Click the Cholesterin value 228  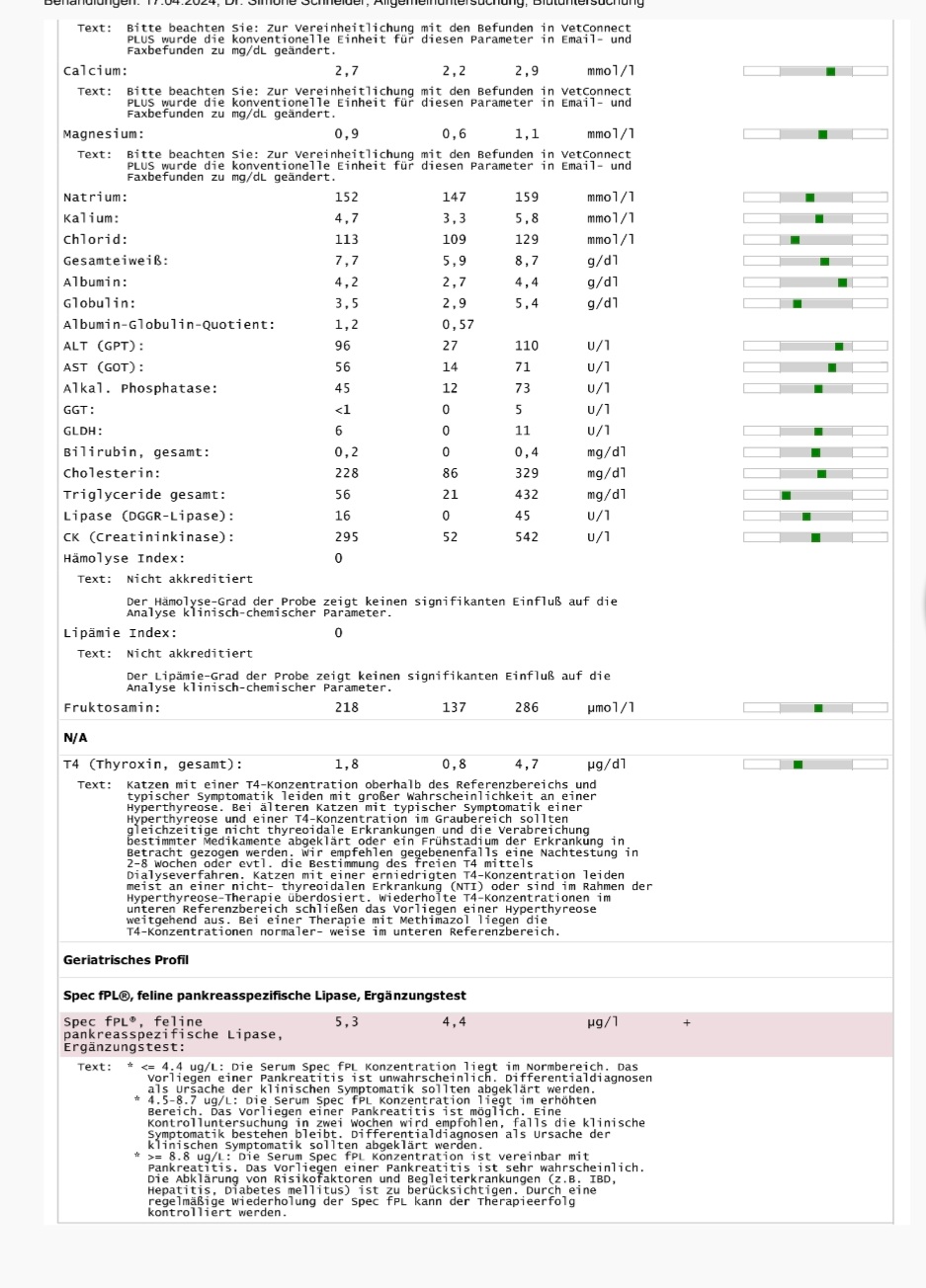(347, 473)
